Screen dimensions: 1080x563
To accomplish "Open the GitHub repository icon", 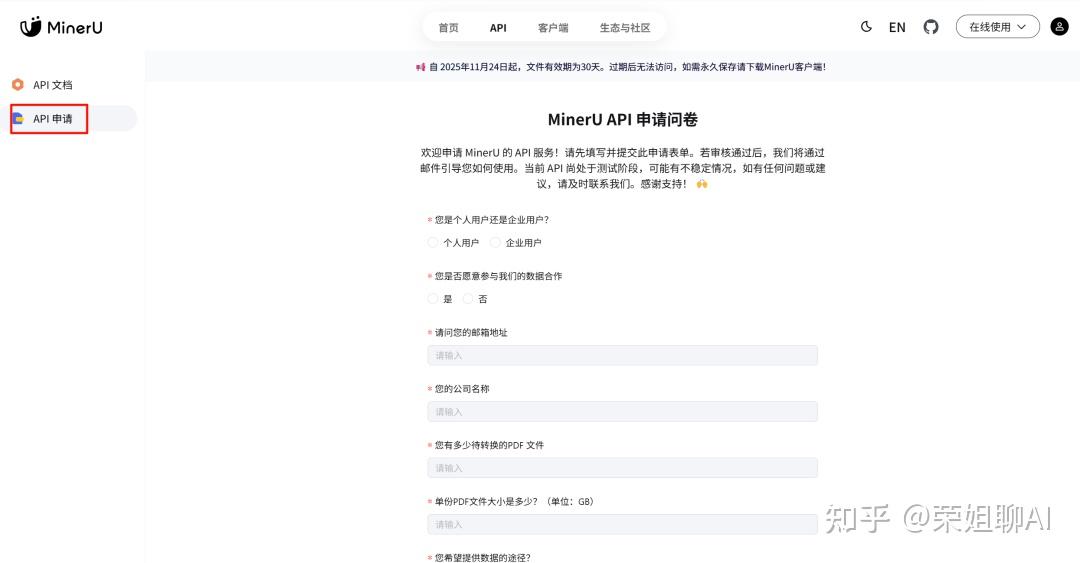I will click(931, 27).
